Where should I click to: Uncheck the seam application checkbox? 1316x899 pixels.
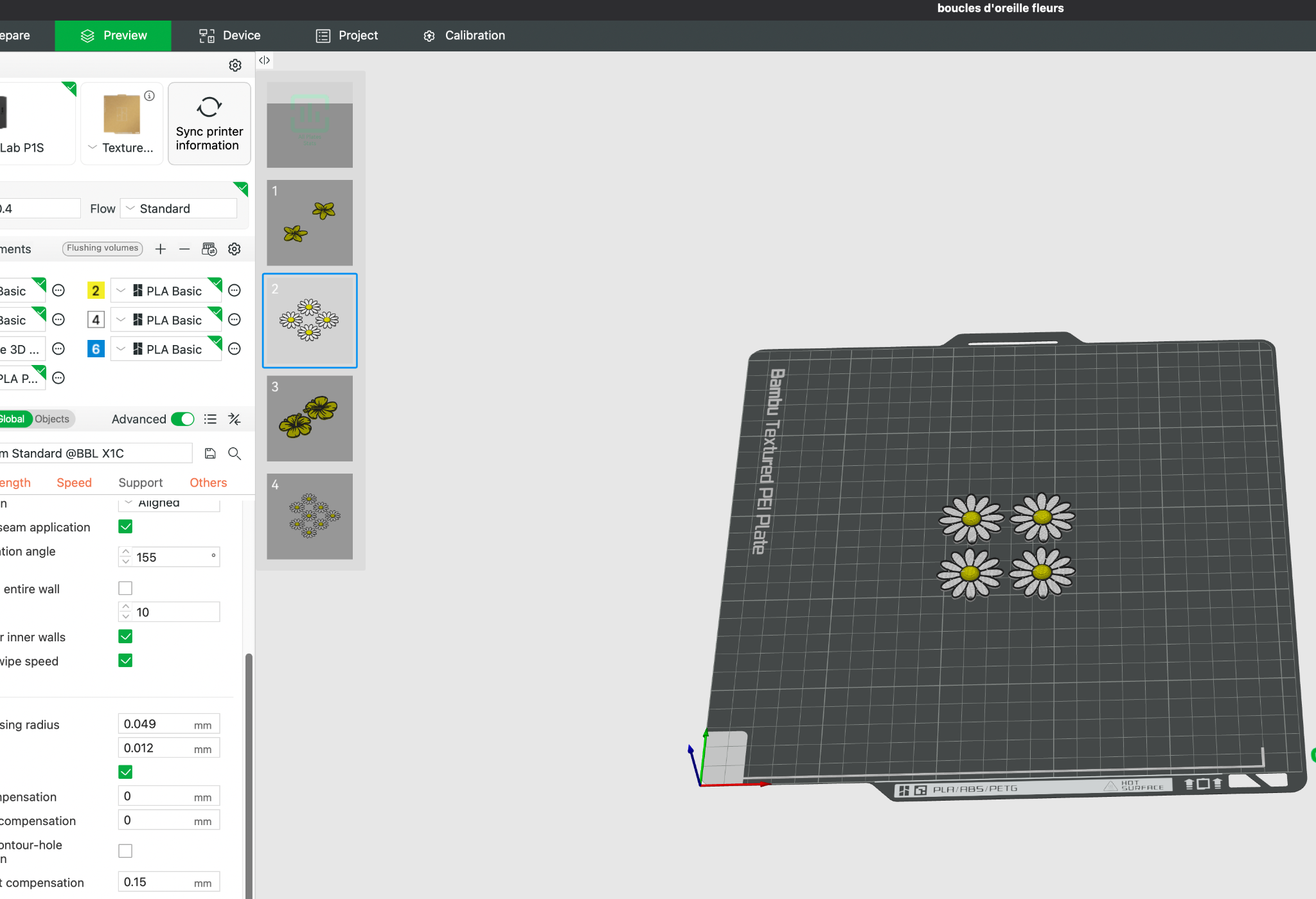pyautogui.click(x=125, y=527)
